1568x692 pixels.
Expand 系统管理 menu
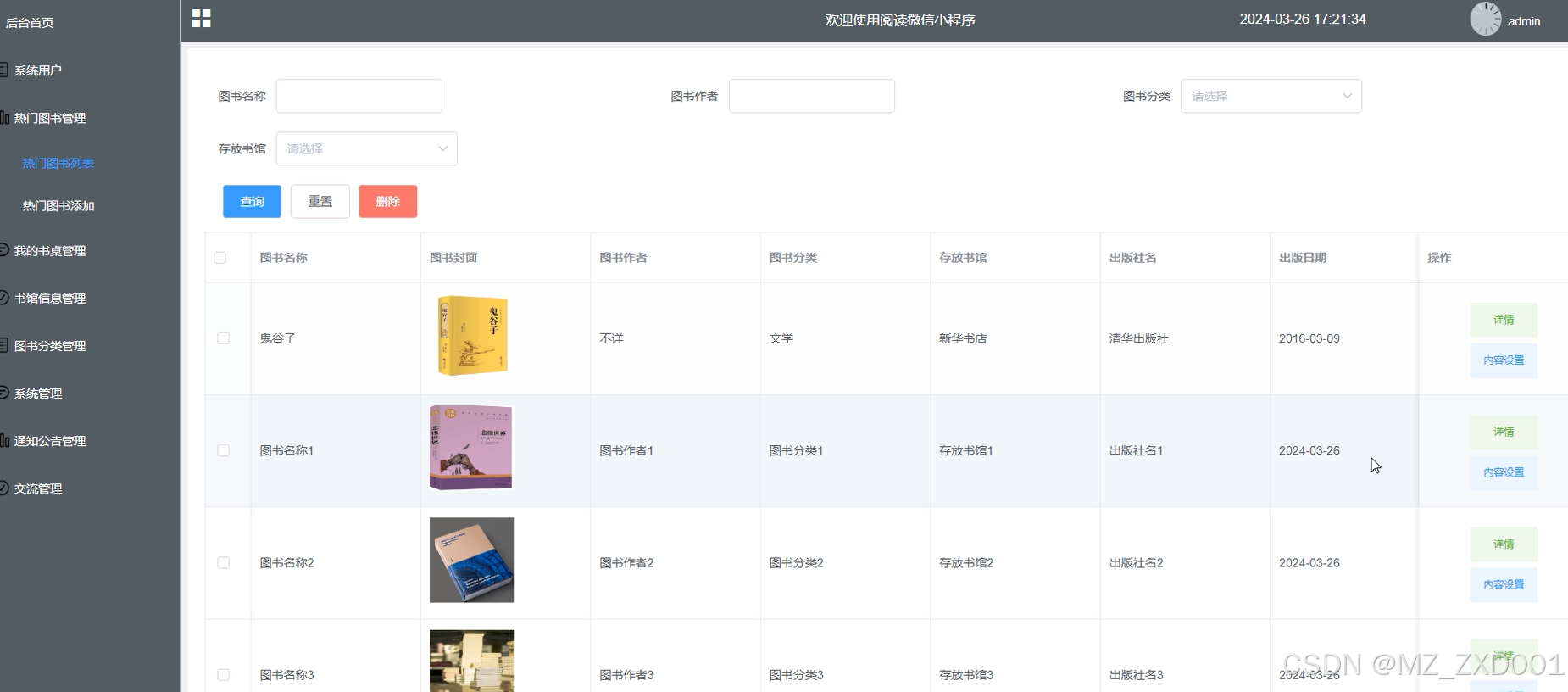coord(38,393)
